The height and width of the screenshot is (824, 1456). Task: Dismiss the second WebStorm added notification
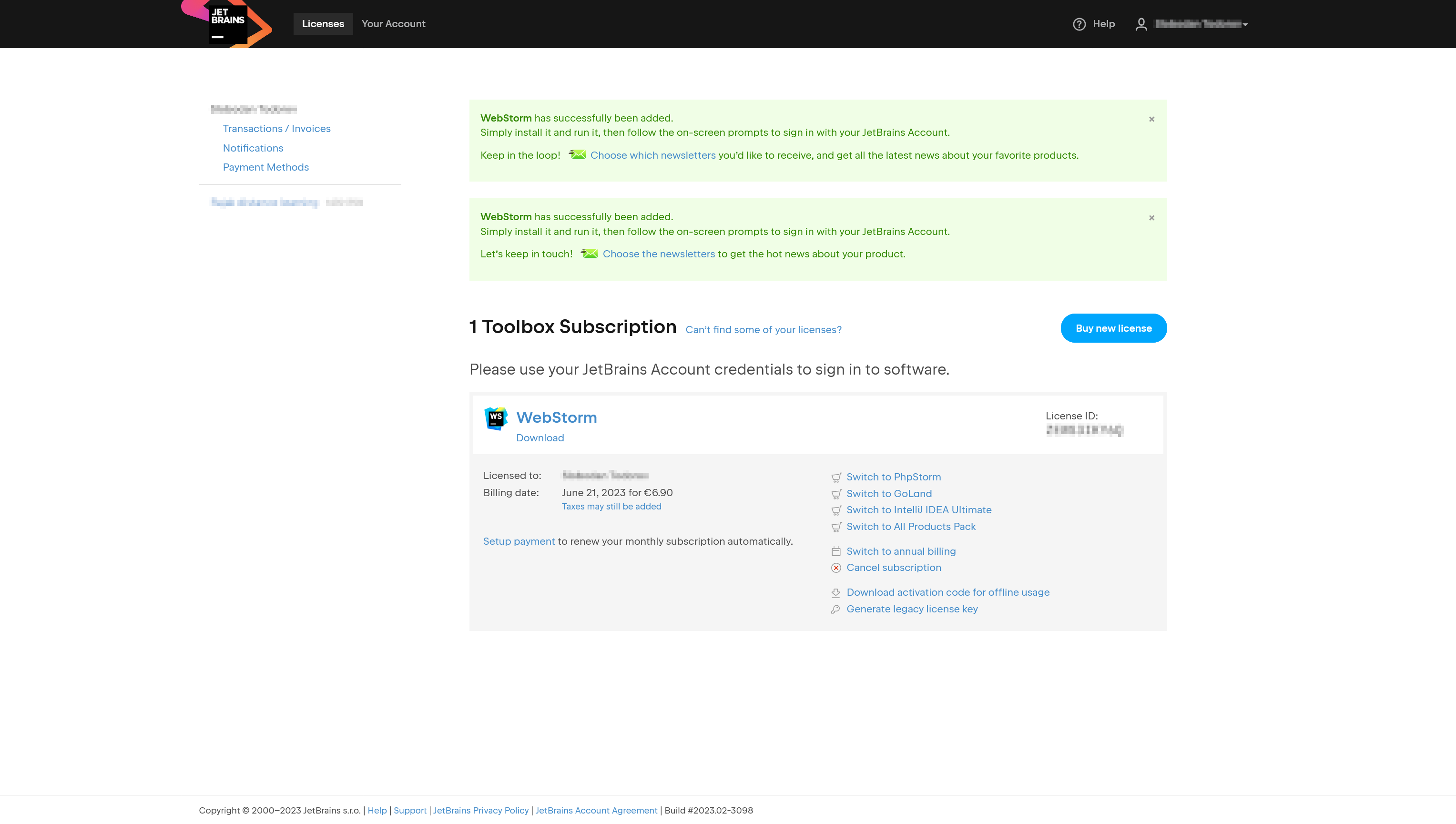click(x=1151, y=218)
